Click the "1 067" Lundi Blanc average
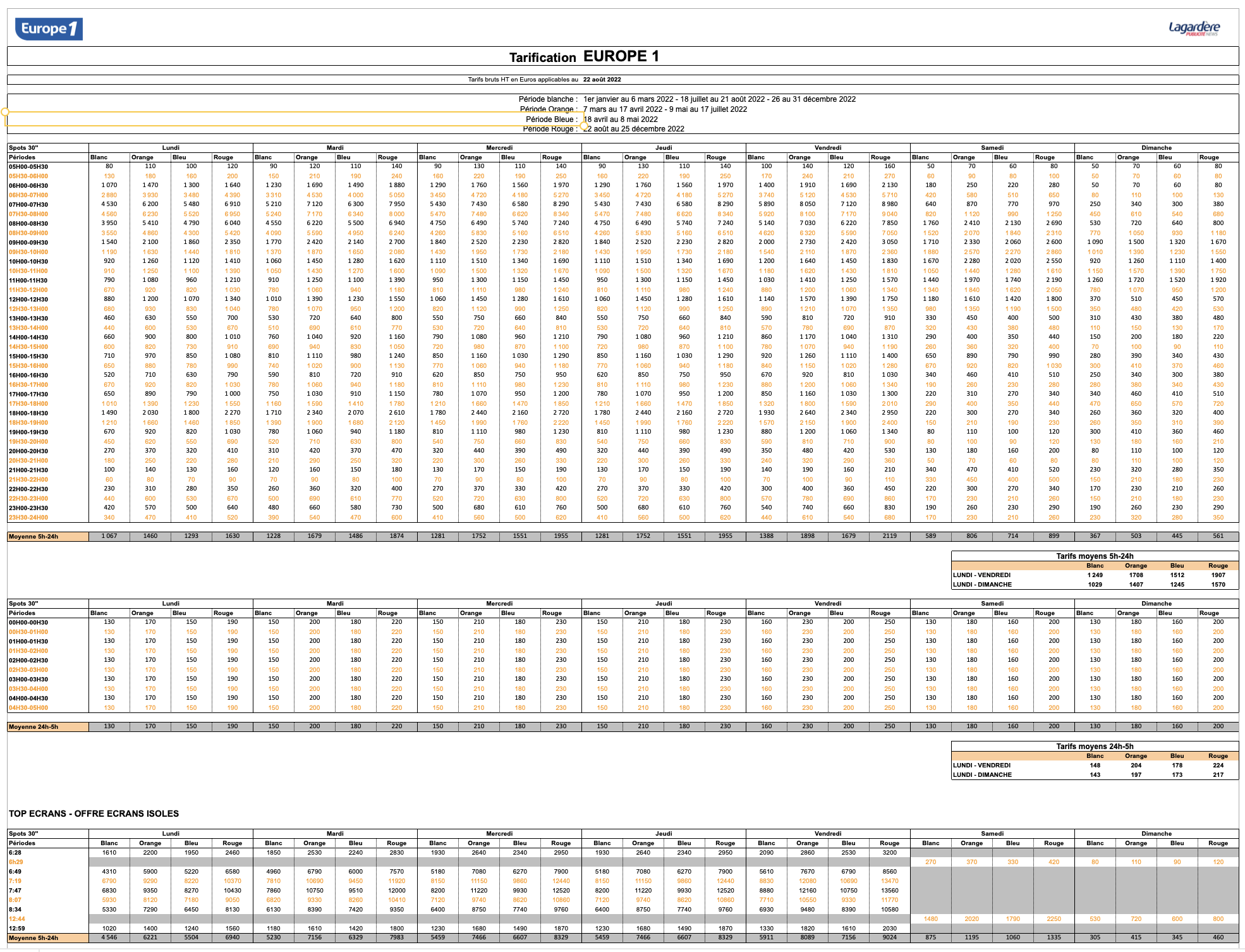1245x952 pixels. [x=109, y=536]
